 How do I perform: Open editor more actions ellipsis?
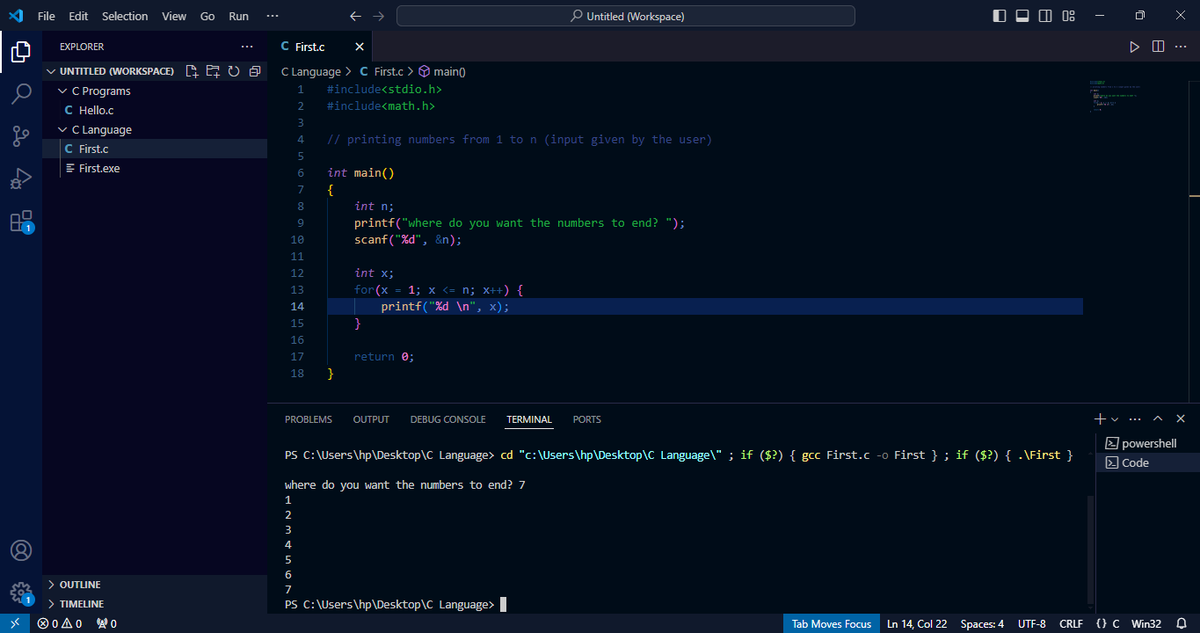click(x=1181, y=47)
